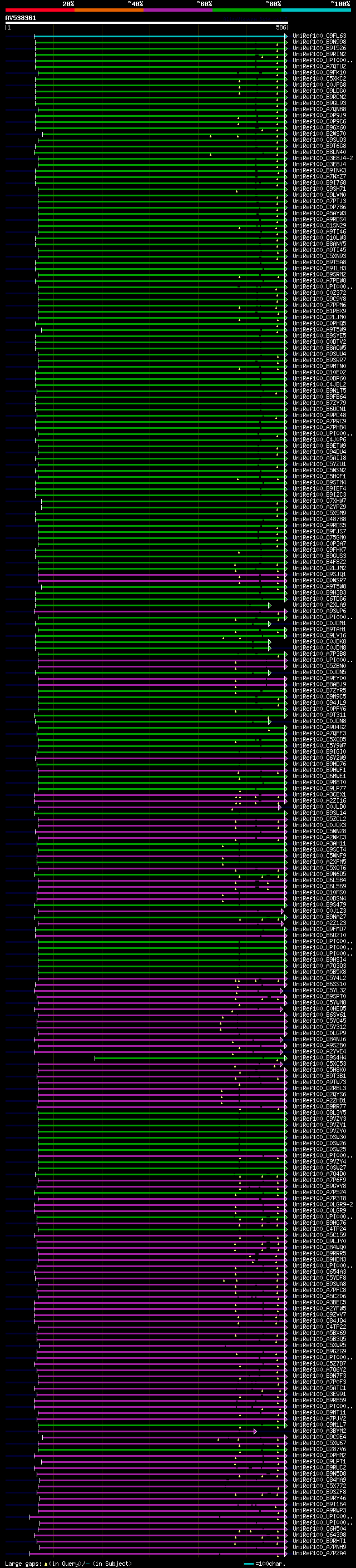Click the =100char. scale legend
This screenshot has height=1568, width=356.
pos(265,1564)
